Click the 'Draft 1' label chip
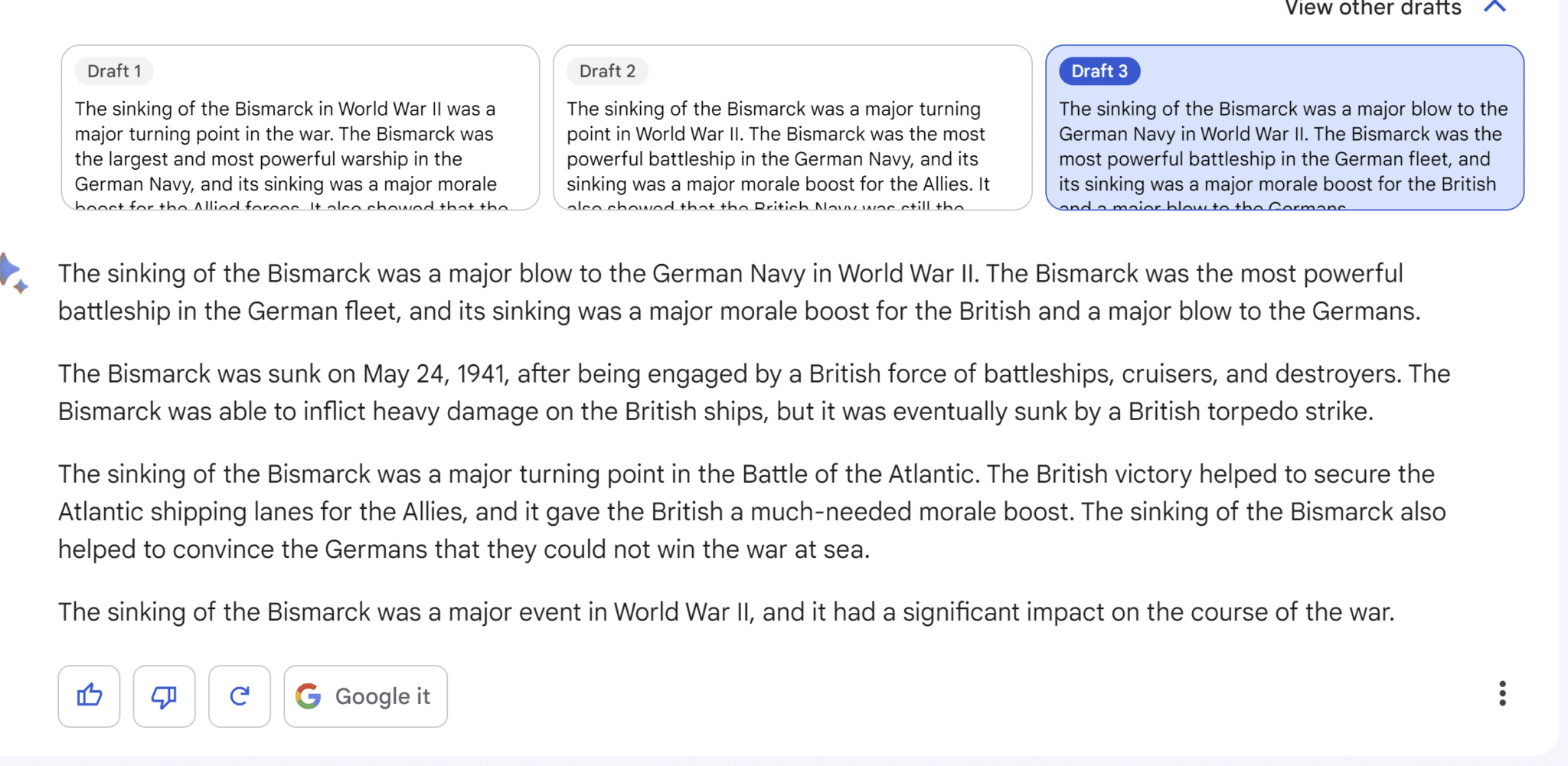 click(x=114, y=71)
